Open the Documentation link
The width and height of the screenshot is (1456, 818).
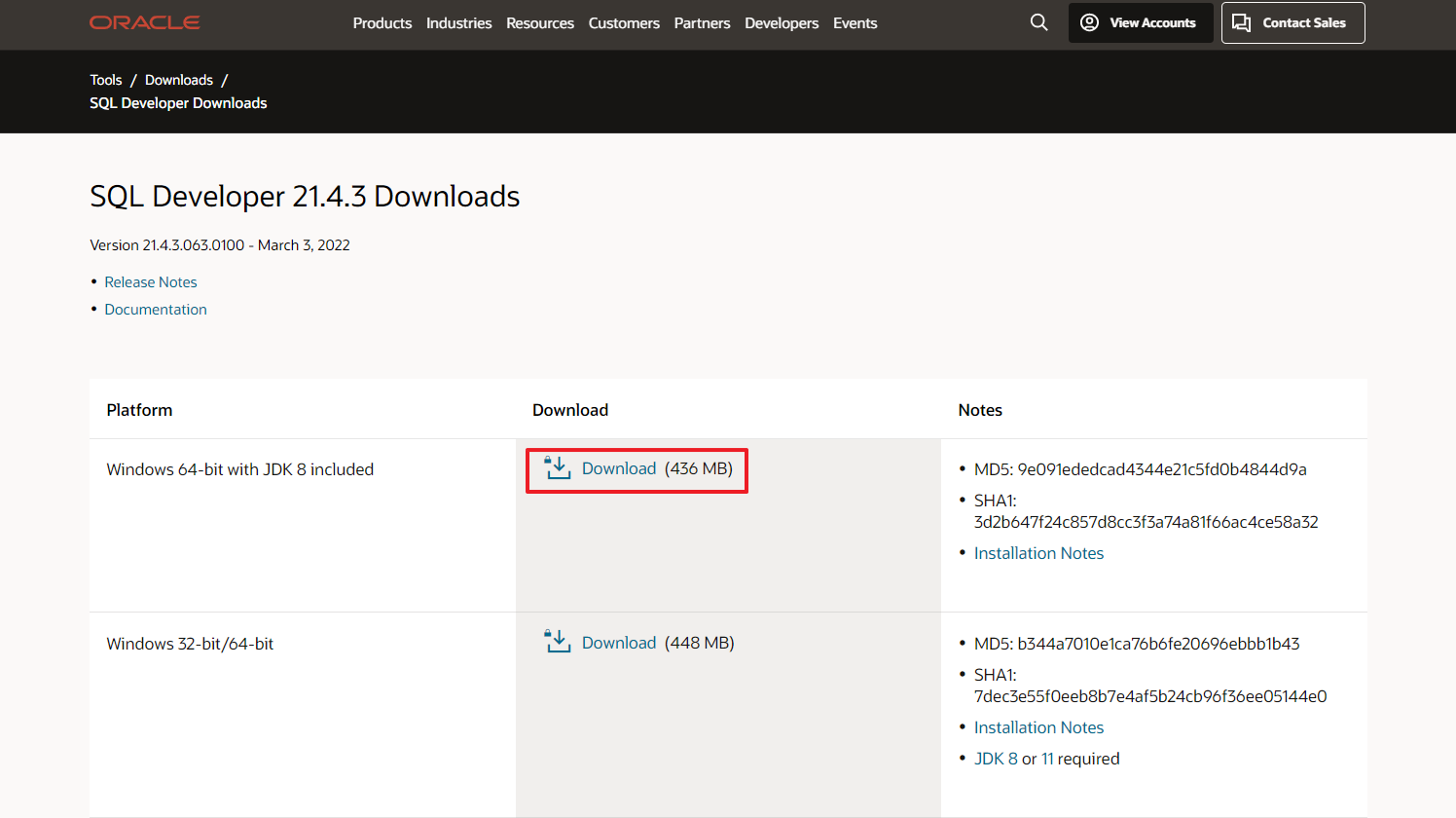[x=156, y=310]
